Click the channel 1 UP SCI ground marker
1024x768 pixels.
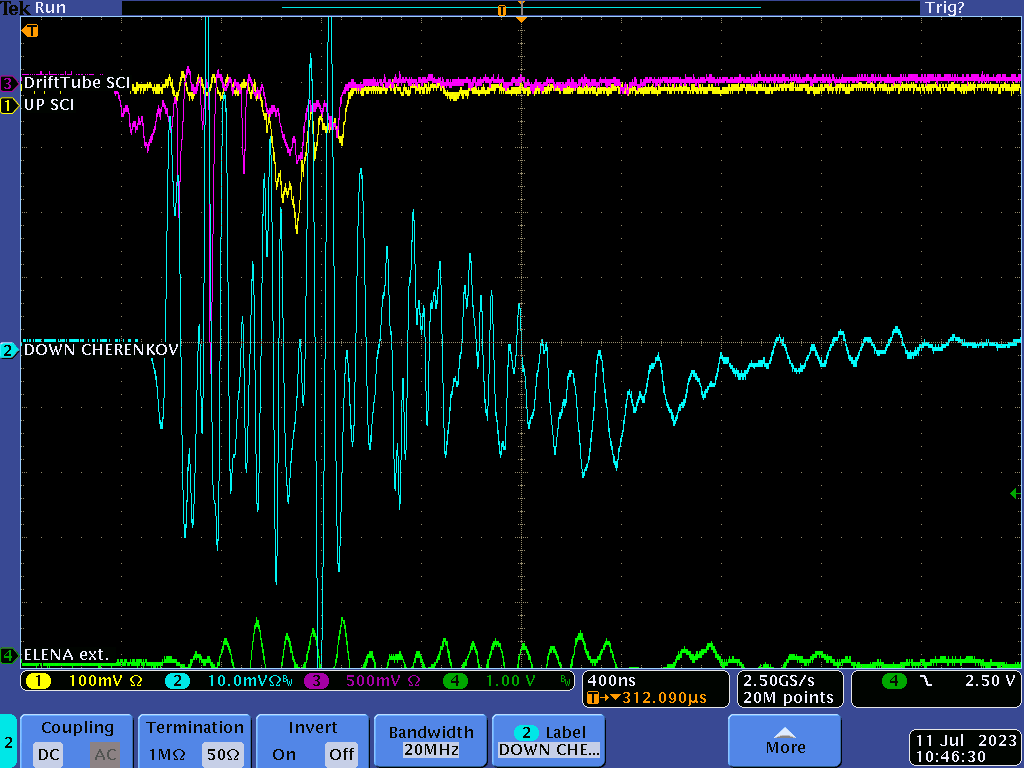tap(9, 105)
